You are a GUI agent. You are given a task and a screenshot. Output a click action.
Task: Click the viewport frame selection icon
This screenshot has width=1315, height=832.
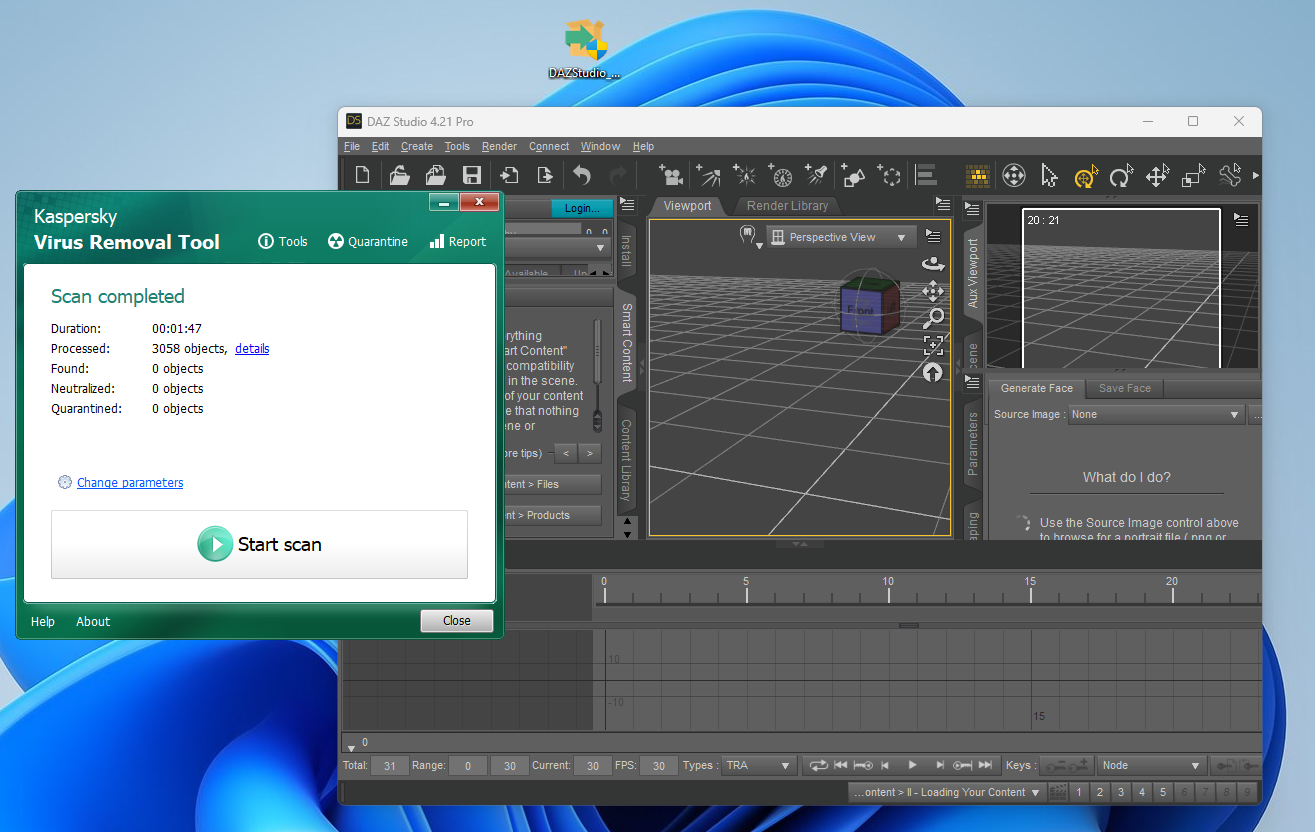point(933,345)
